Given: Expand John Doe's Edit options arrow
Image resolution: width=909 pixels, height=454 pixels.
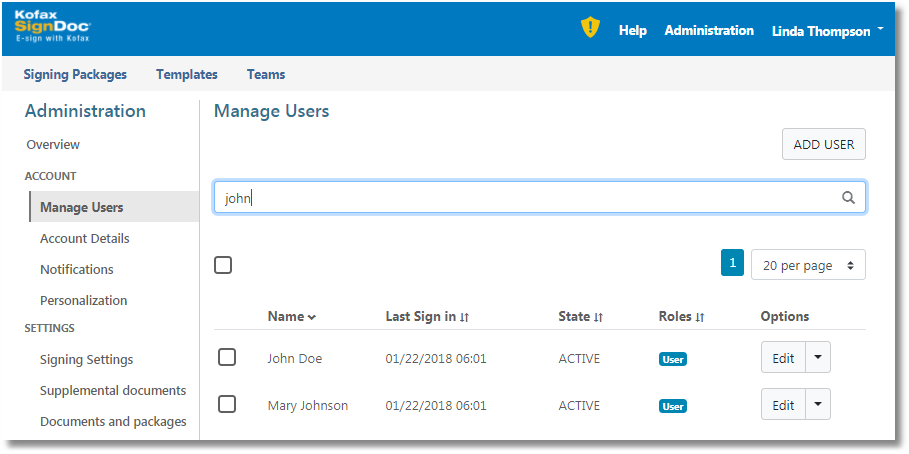Looking at the screenshot, I should click(x=818, y=357).
